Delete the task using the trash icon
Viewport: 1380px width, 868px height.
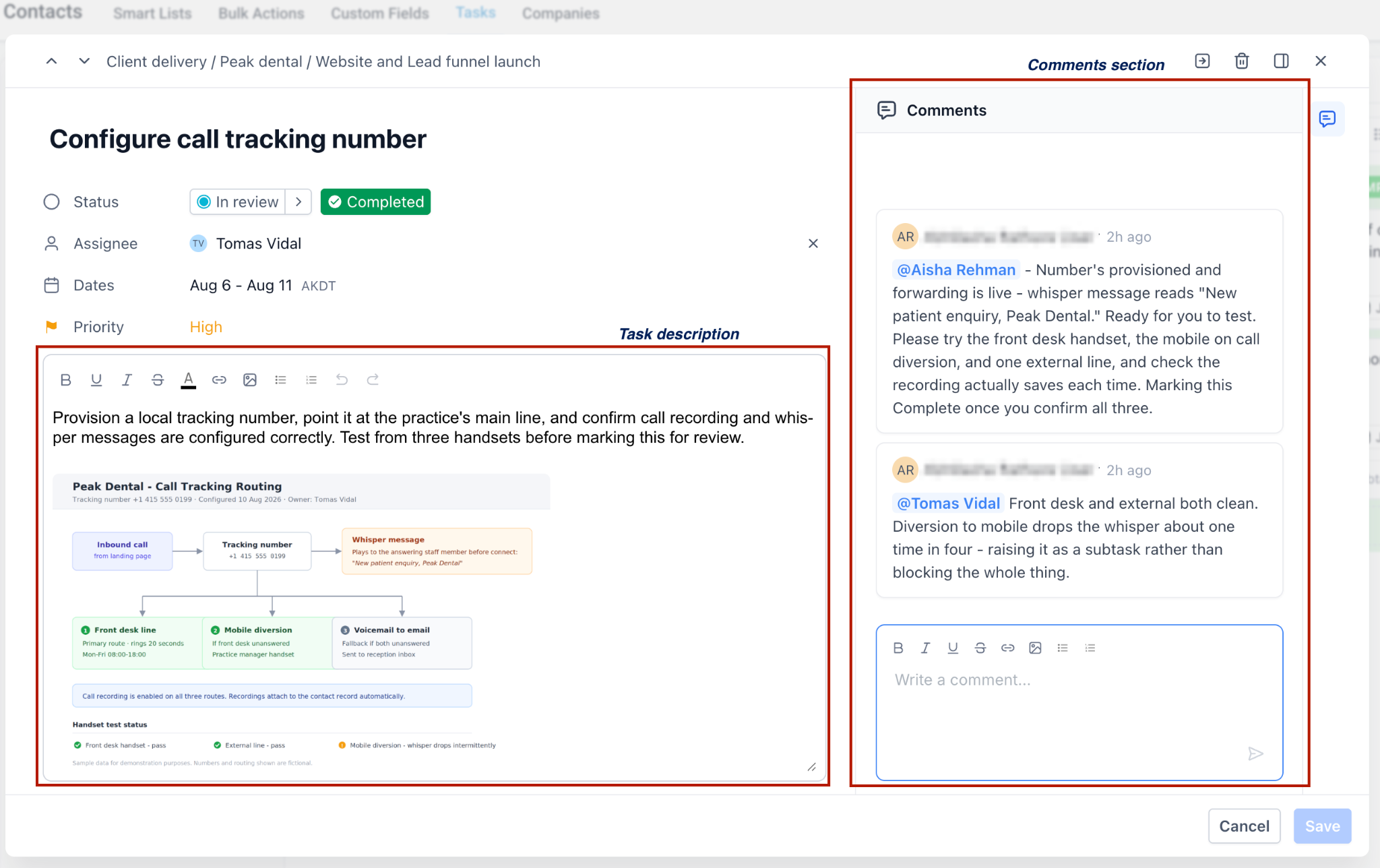click(1241, 61)
